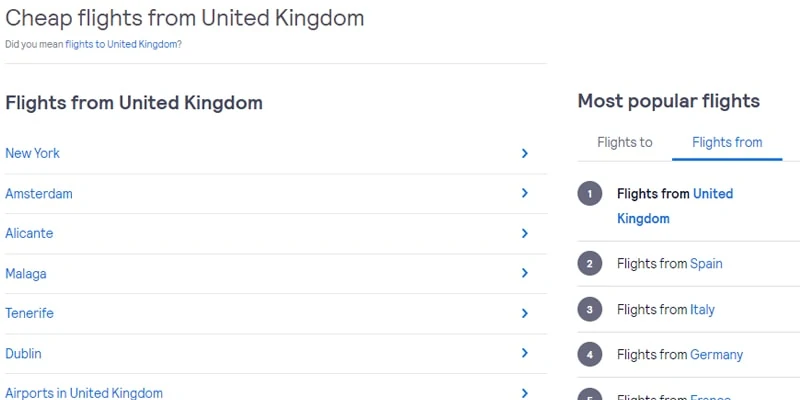Open Airports in United Kingdom link
The height and width of the screenshot is (400, 800).
(x=84, y=393)
